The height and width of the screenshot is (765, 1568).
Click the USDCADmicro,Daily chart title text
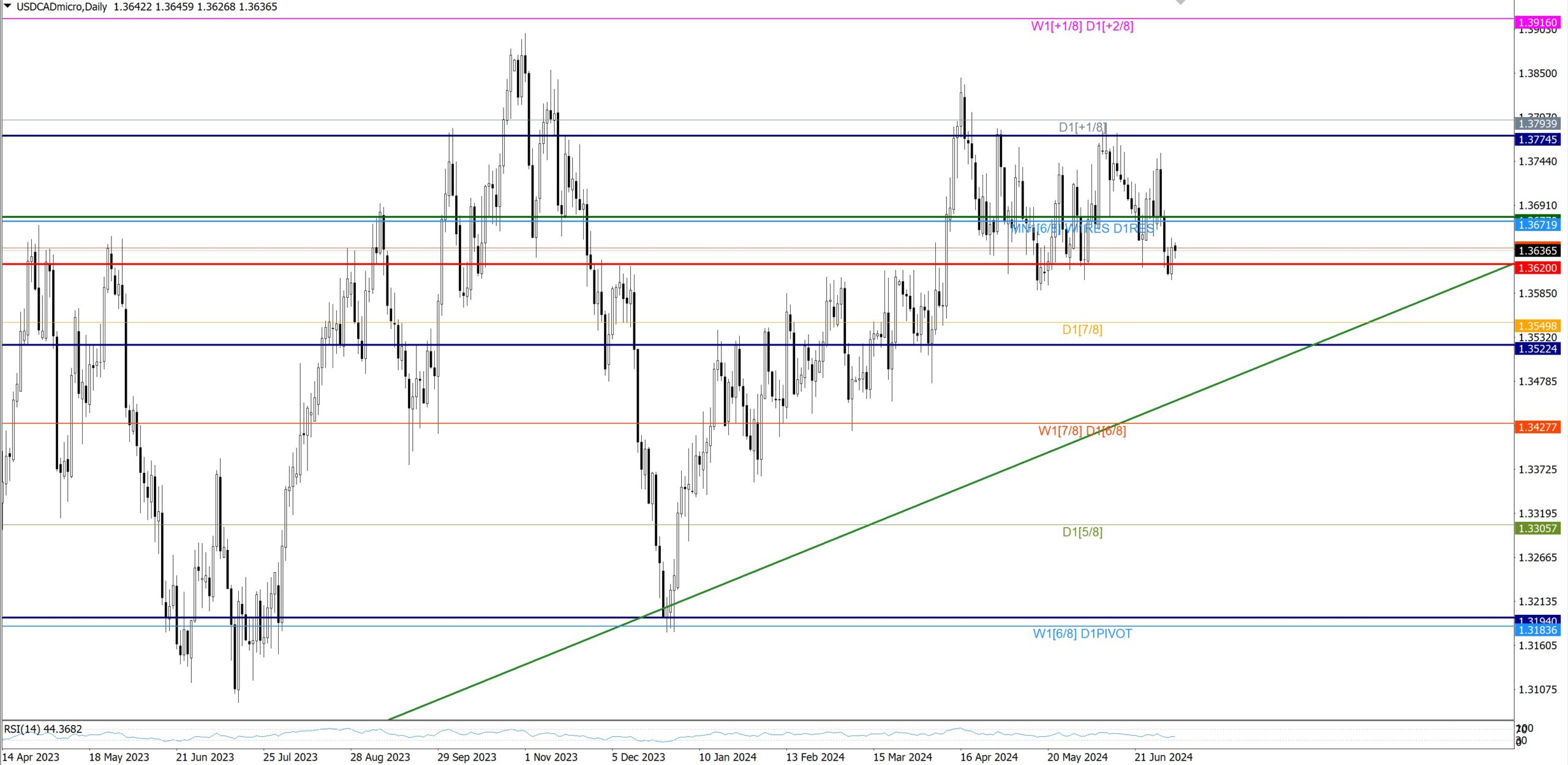(x=61, y=7)
